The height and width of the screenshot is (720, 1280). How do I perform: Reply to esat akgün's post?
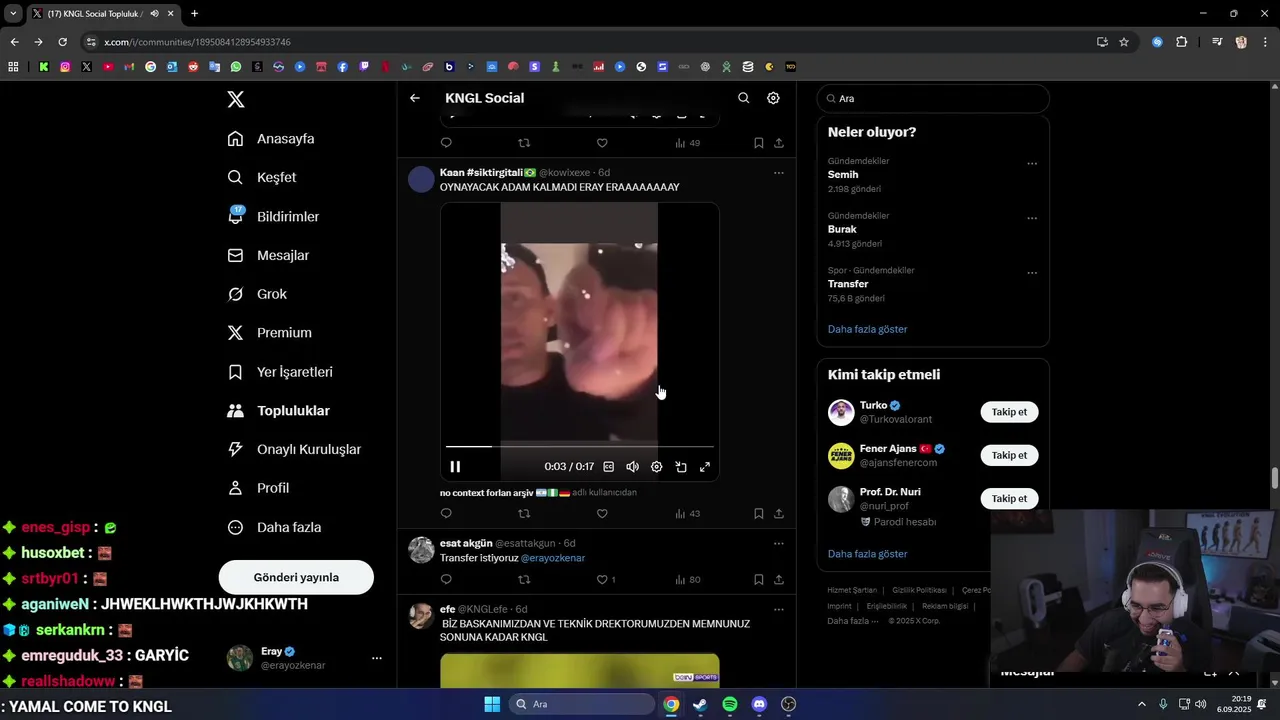pyautogui.click(x=446, y=580)
